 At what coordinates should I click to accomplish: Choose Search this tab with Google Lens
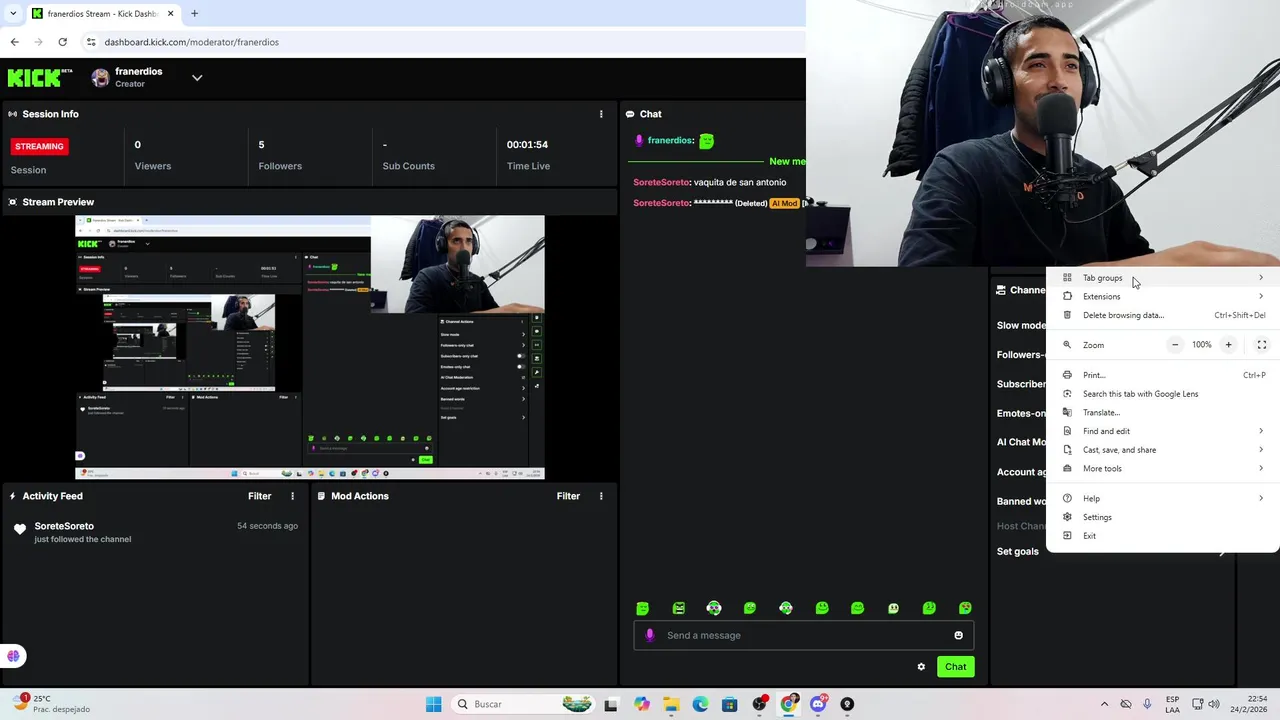(1163, 394)
